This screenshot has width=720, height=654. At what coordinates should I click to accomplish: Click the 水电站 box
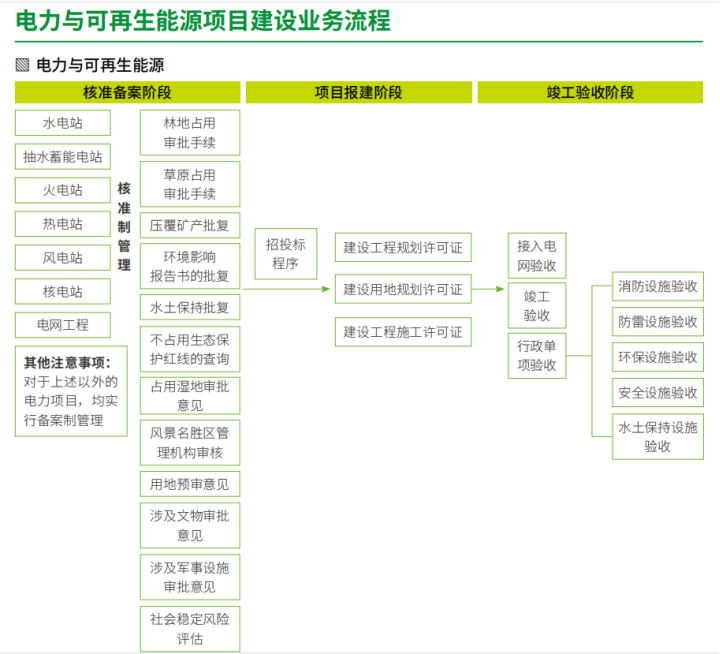pyautogui.click(x=62, y=123)
